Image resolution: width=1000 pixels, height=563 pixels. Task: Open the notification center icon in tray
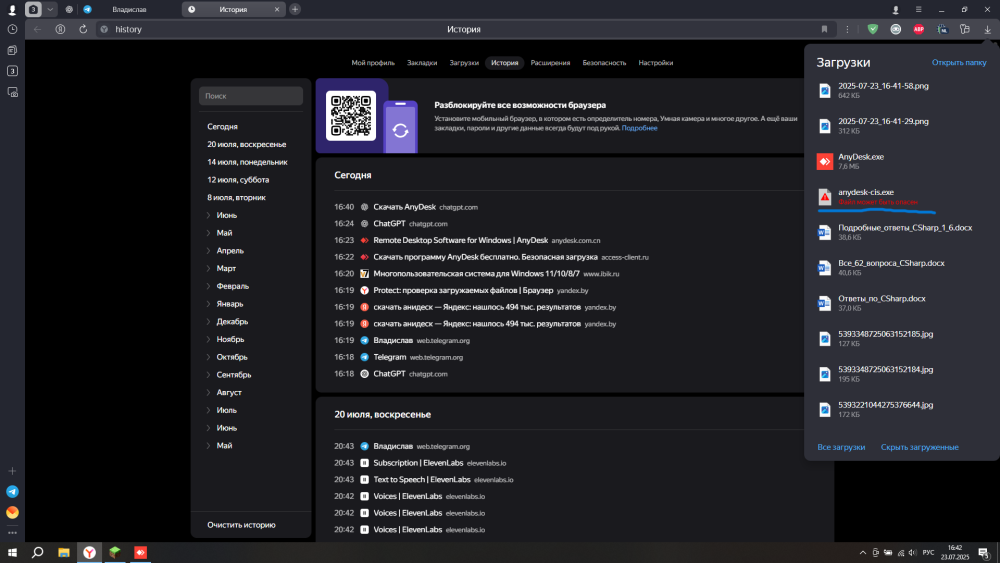coord(983,553)
